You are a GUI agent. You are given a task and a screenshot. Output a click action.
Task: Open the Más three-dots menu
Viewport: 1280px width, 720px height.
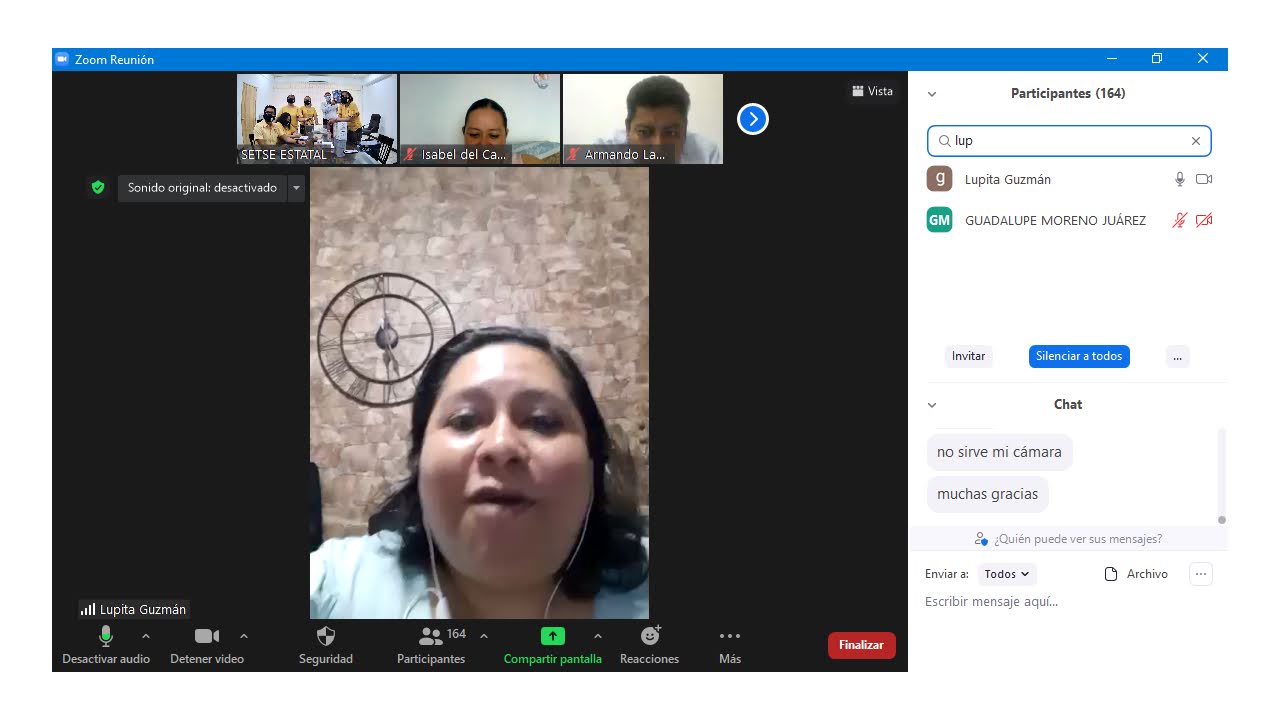[730, 636]
